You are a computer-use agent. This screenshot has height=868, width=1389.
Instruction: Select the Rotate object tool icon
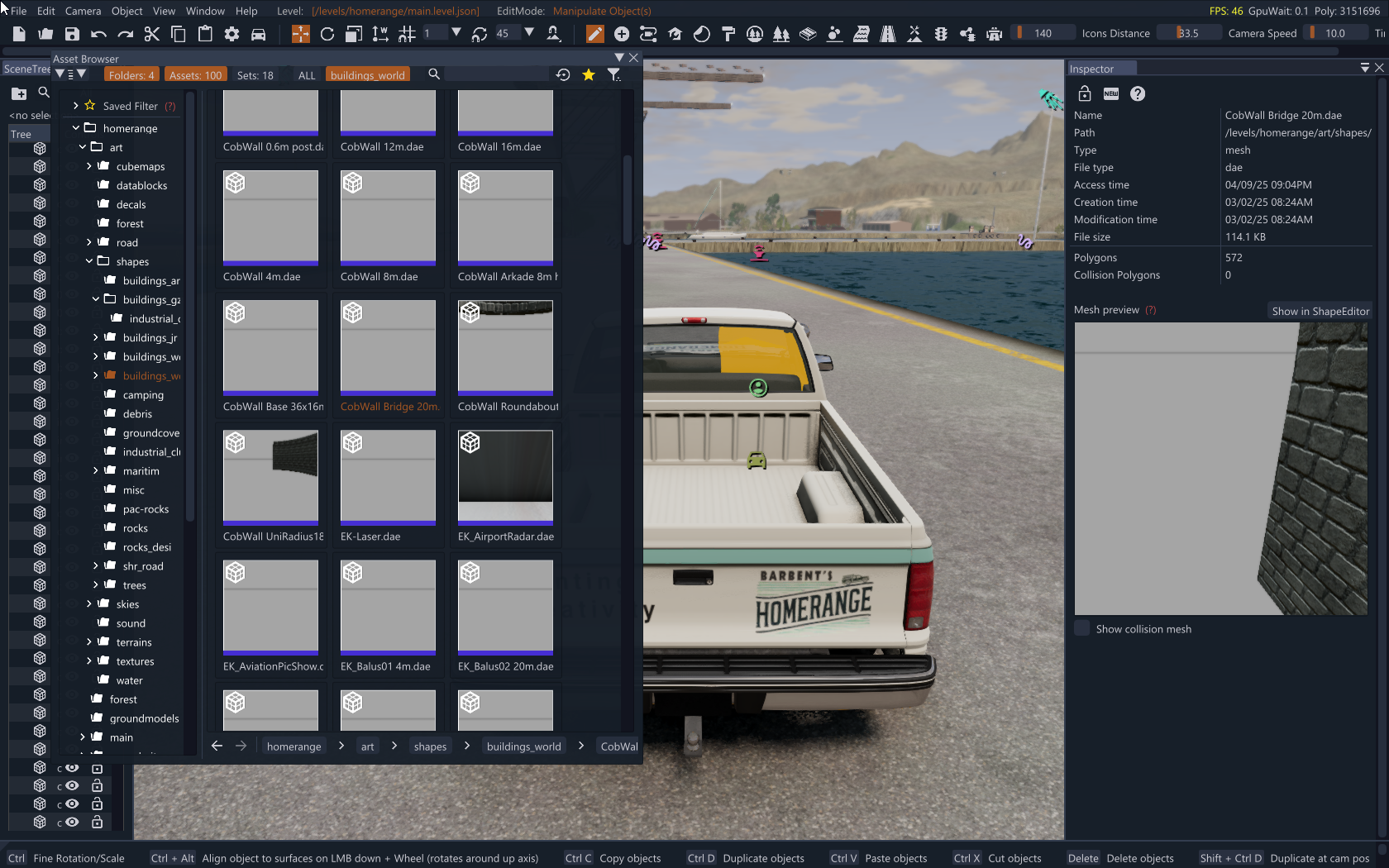327,34
